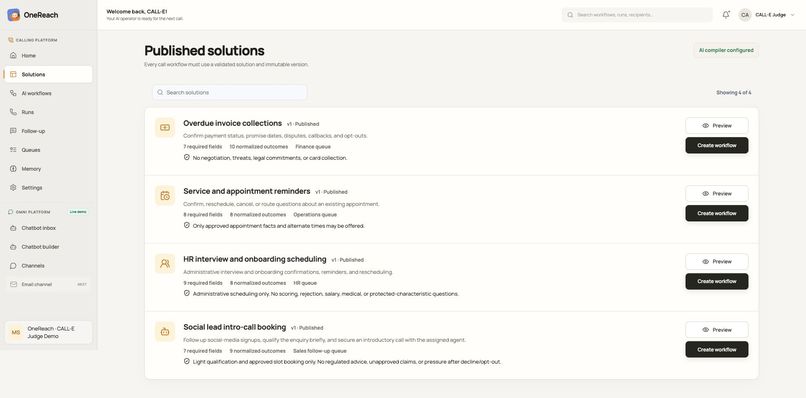Click the Service and appointment reminders calendar icon
The image size is (806, 398).
coord(165,195)
